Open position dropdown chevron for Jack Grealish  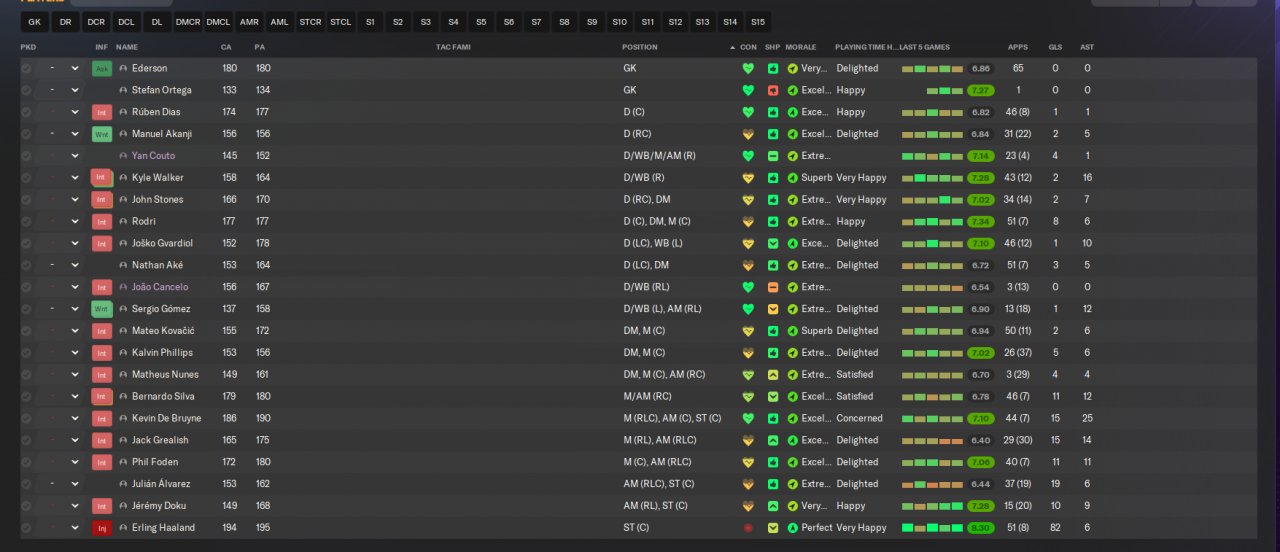[x=74, y=440]
